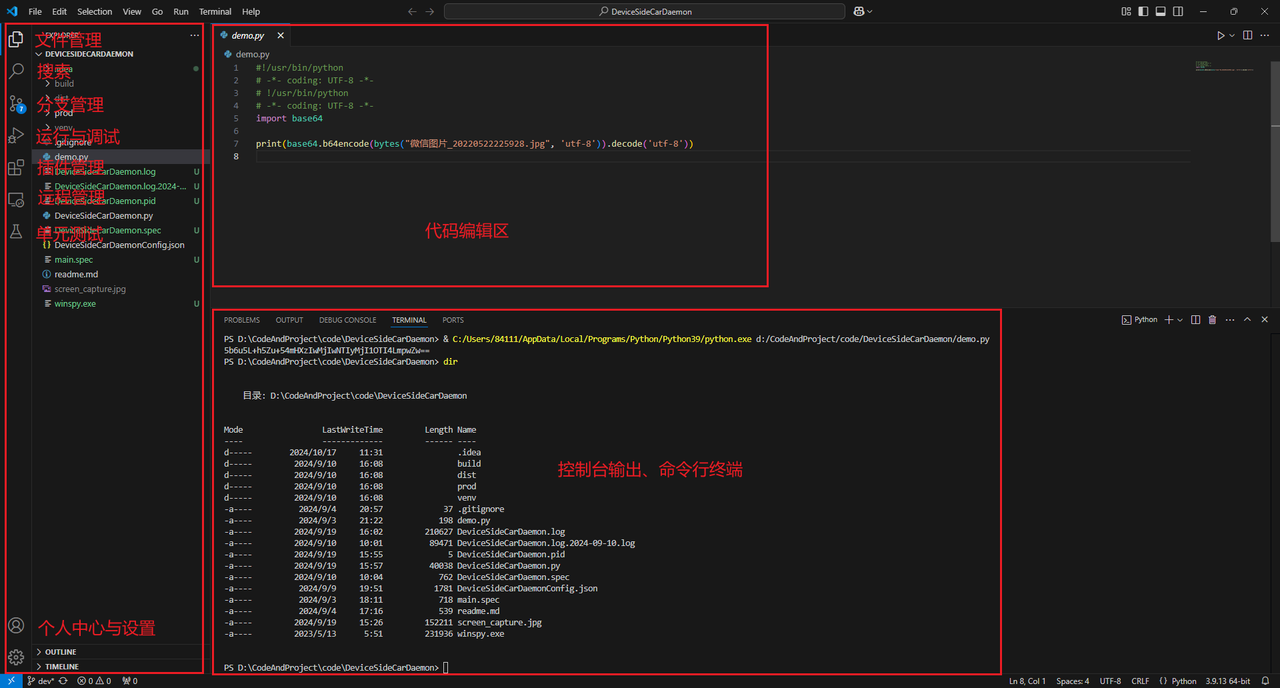This screenshot has height=688, width=1280.
Task: Kill terminal with the trash icon
Action: (x=1212, y=320)
